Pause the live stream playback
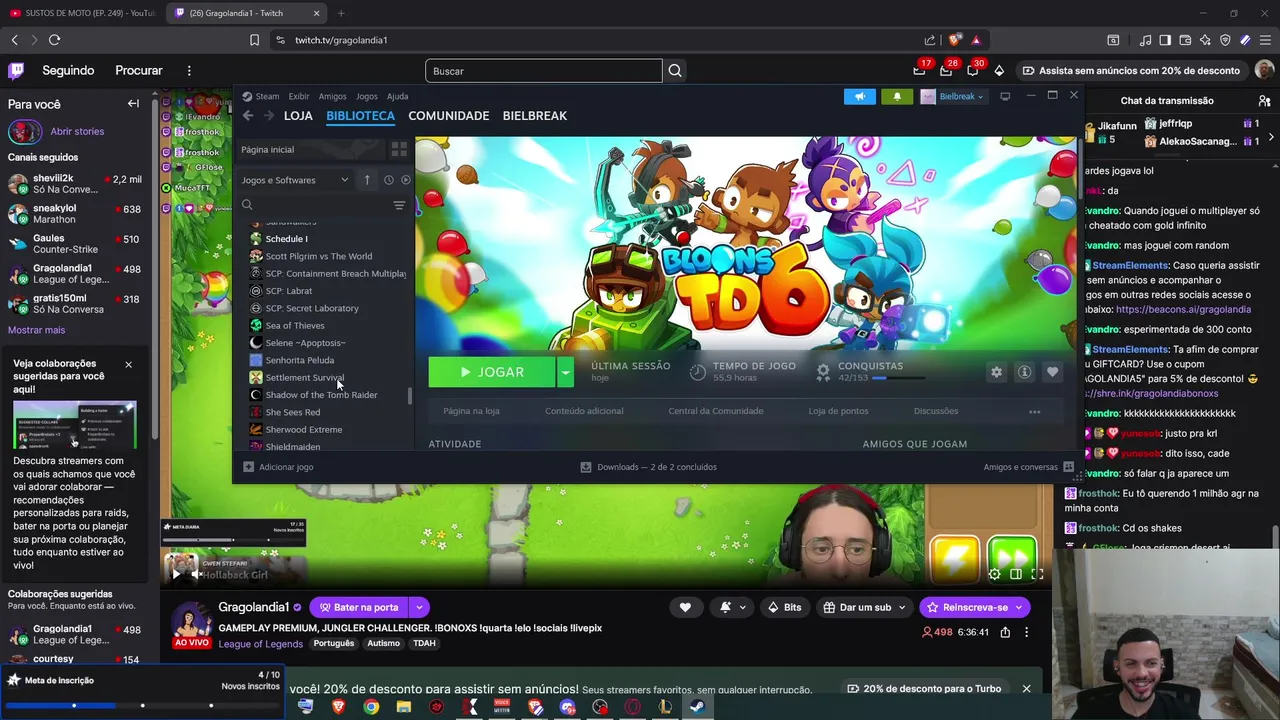This screenshot has width=1280, height=720. [177, 574]
